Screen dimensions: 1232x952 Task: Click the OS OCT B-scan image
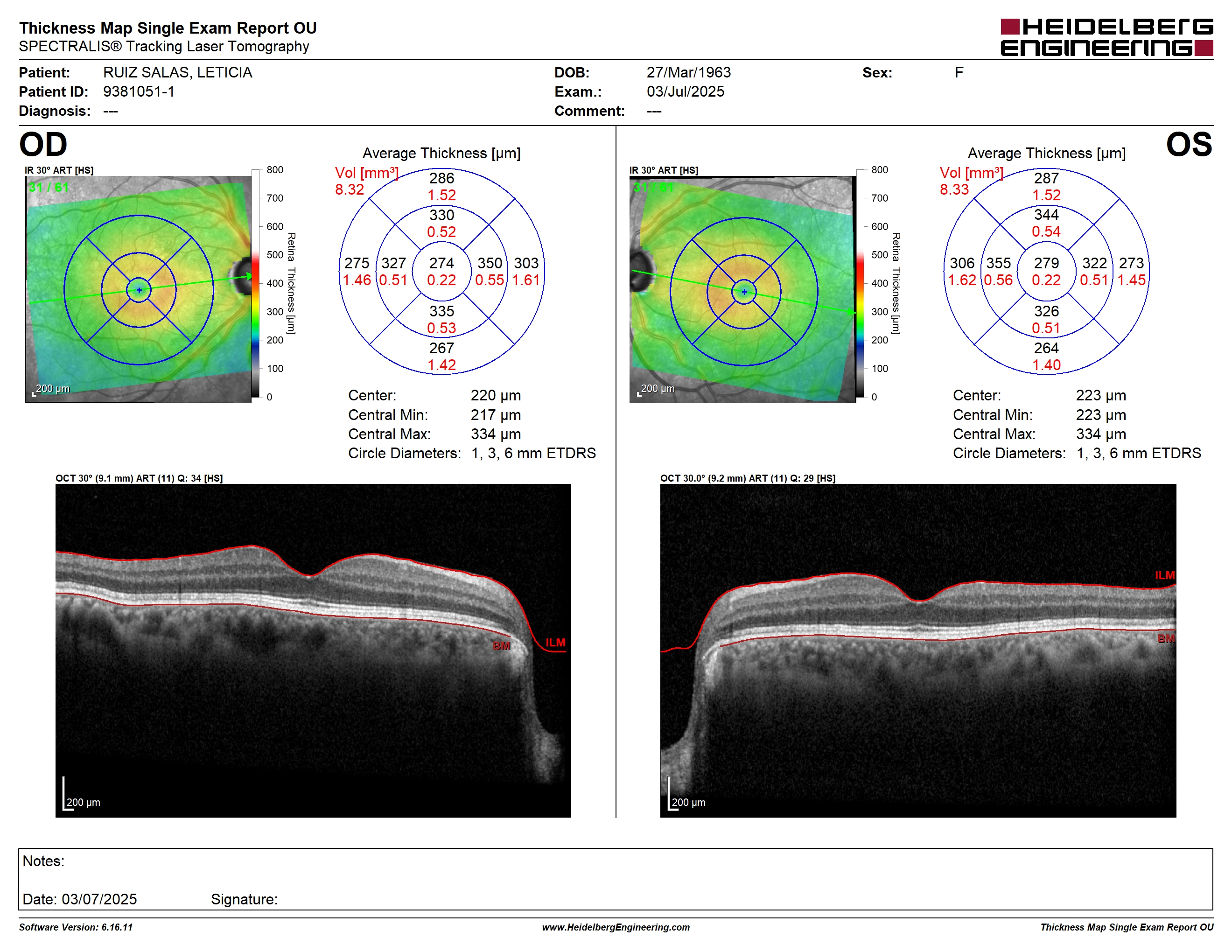pos(918,650)
